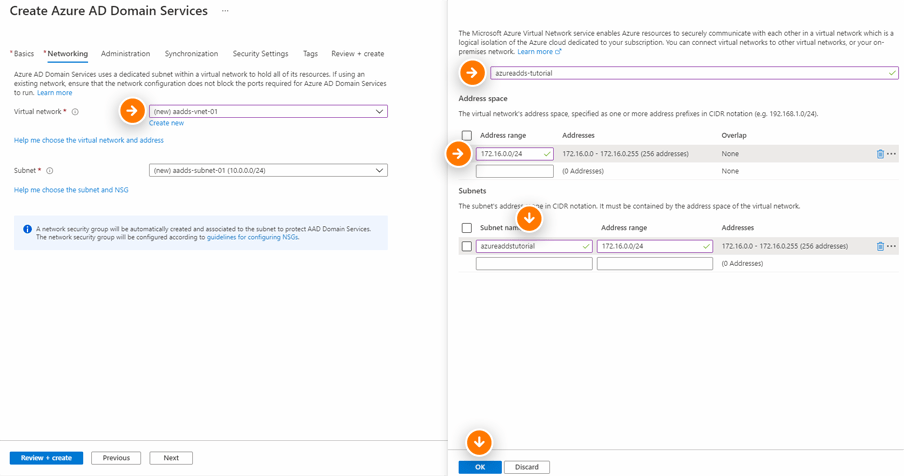Go to the Synchronization tab
The width and height of the screenshot is (904, 476).
[x=191, y=54]
